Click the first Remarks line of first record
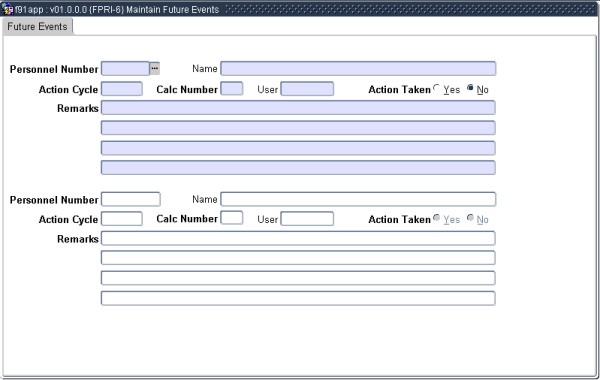Viewport: 600px width, 380px height. pyautogui.click(x=298, y=108)
